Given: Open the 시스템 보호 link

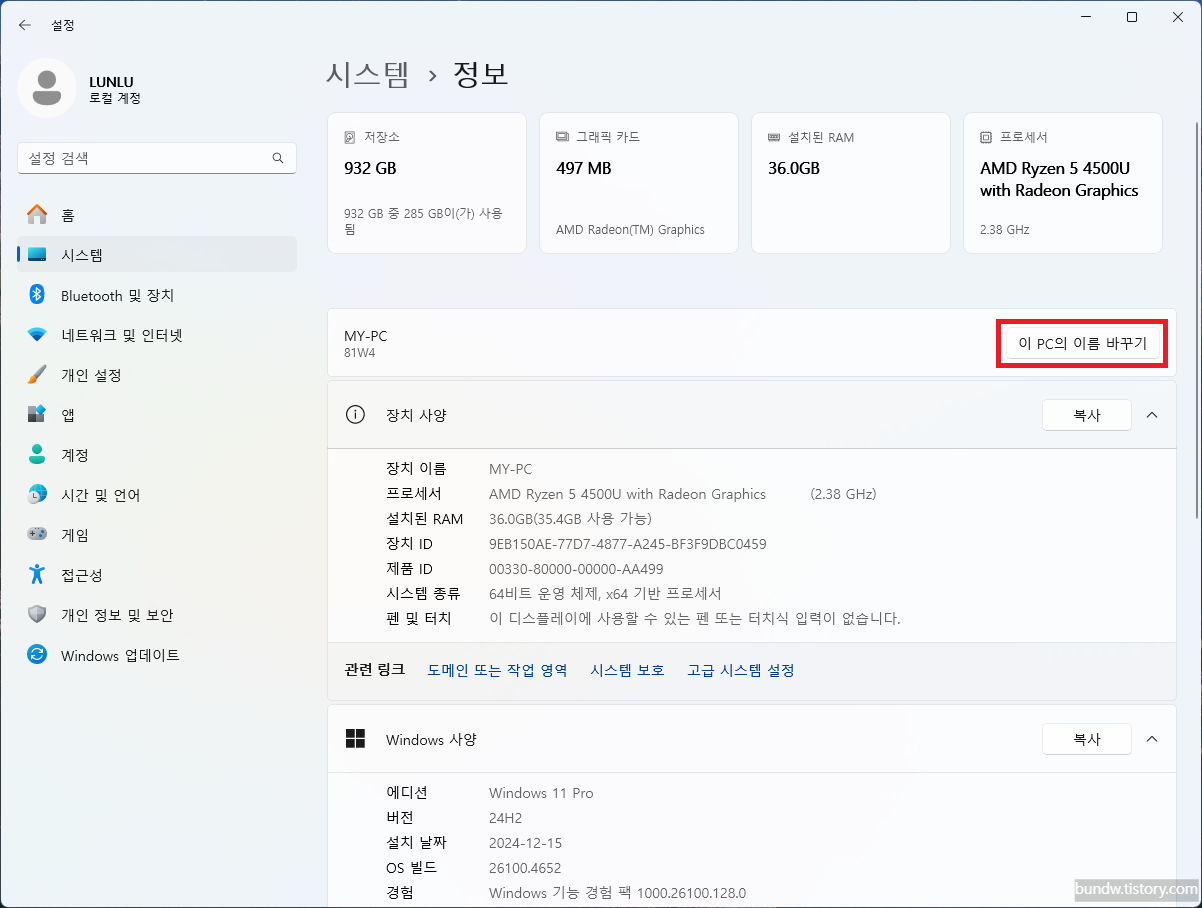Looking at the screenshot, I should (x=627, y=670).
